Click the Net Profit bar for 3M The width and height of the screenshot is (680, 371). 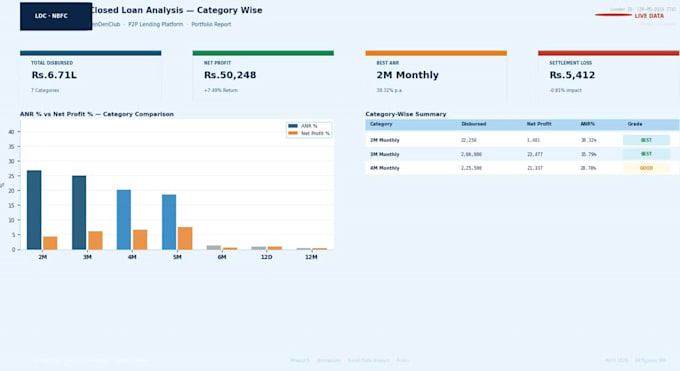pos(95,240)
